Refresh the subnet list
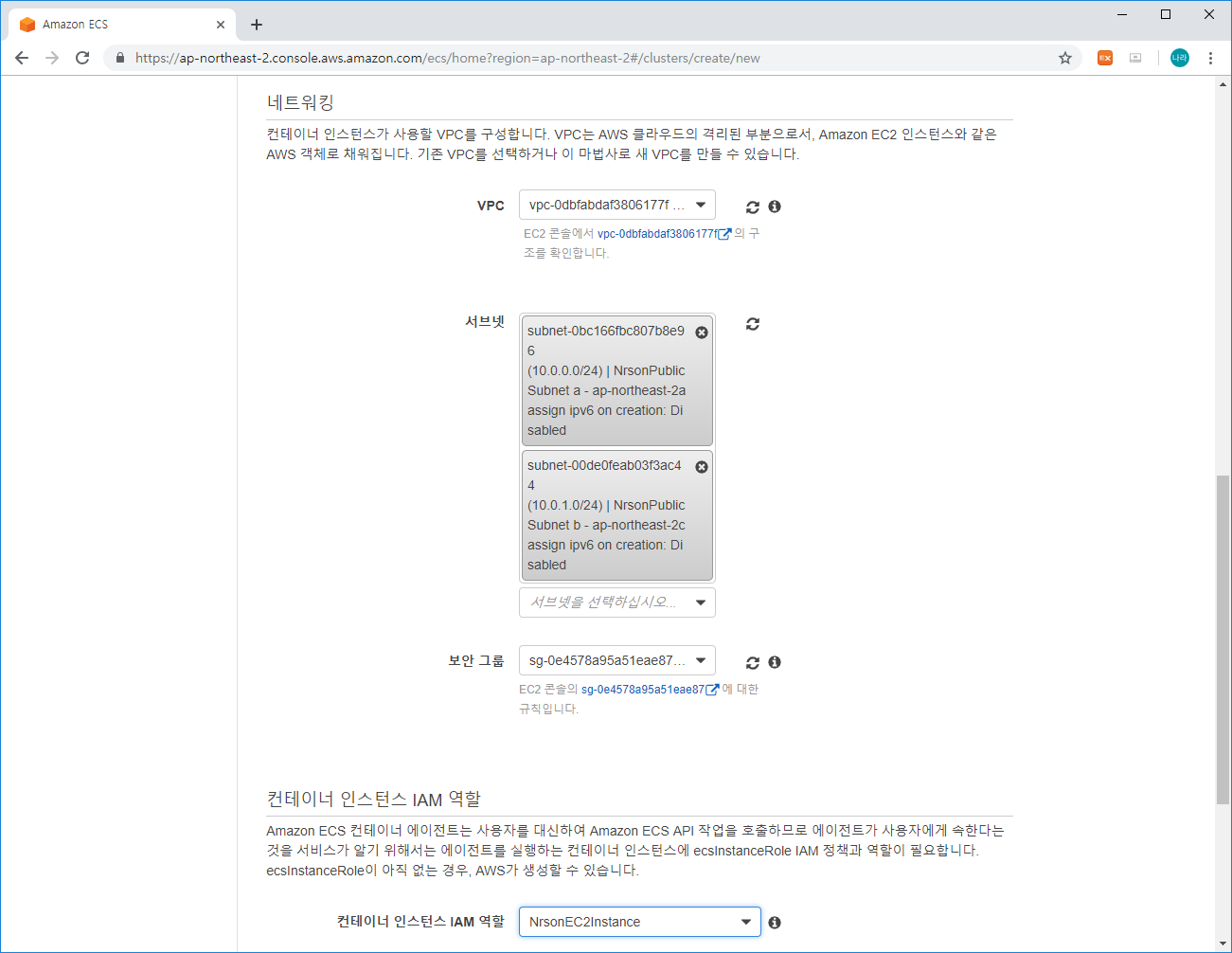Image resolution: width=1232 pixels, height=953 pixels. (x=753, y=324)
